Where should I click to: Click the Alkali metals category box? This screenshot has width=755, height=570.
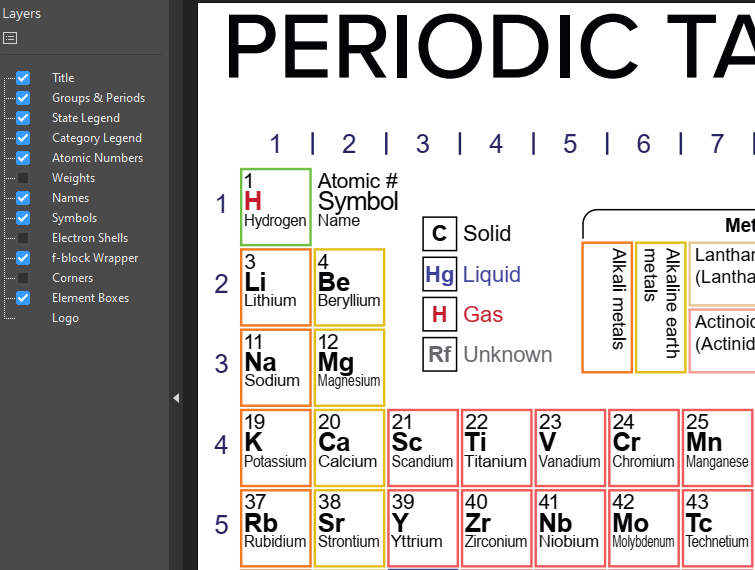[x=607, y=308]
